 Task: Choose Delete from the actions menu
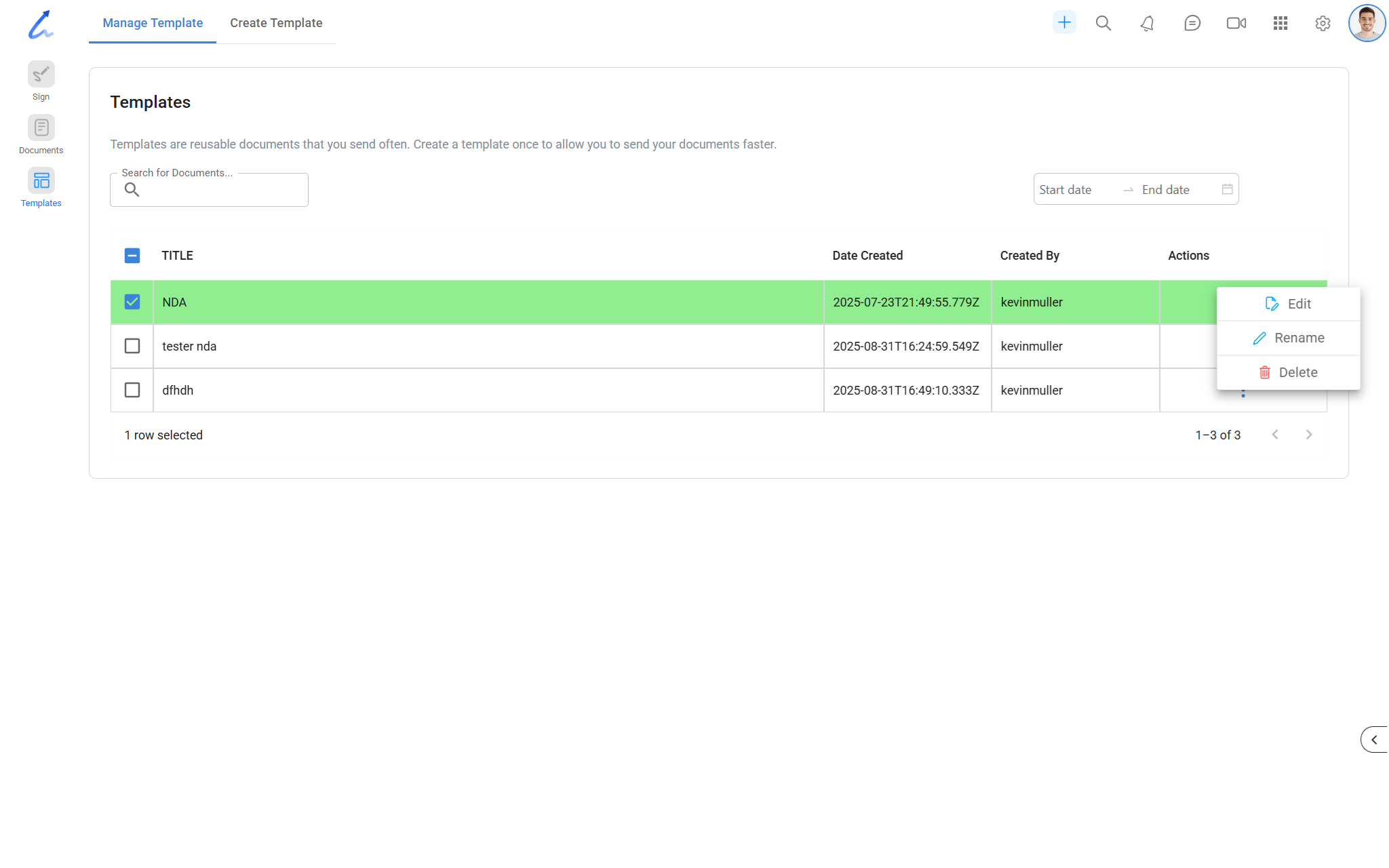point(1288,372)
